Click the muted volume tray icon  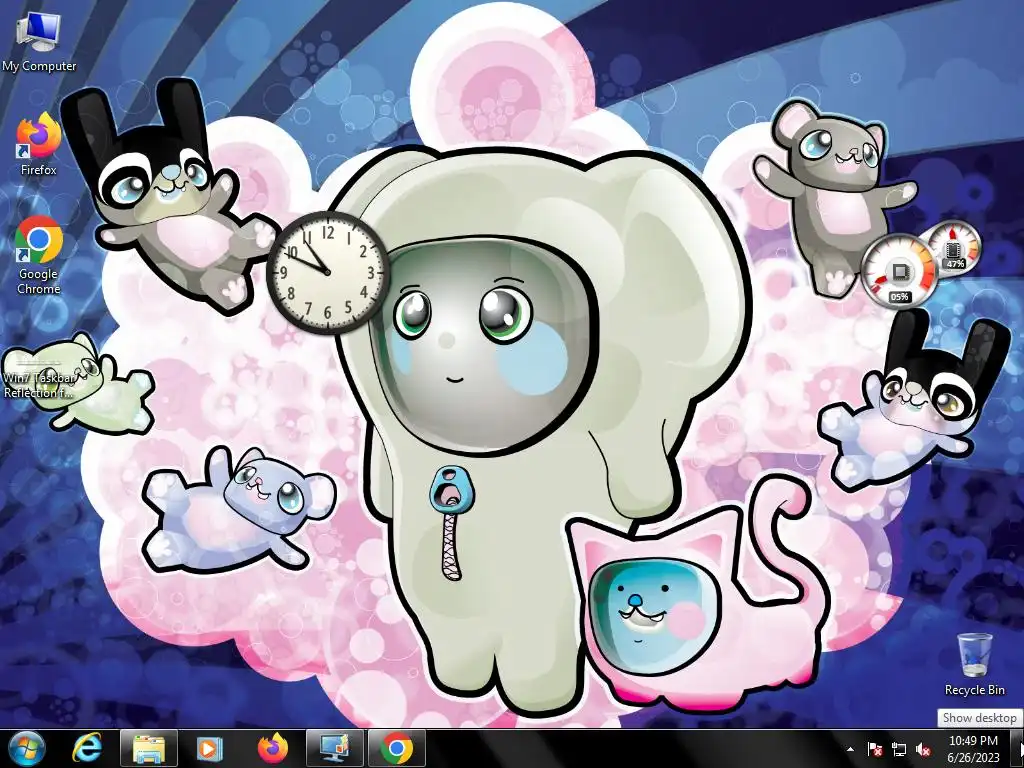(923, 749)
